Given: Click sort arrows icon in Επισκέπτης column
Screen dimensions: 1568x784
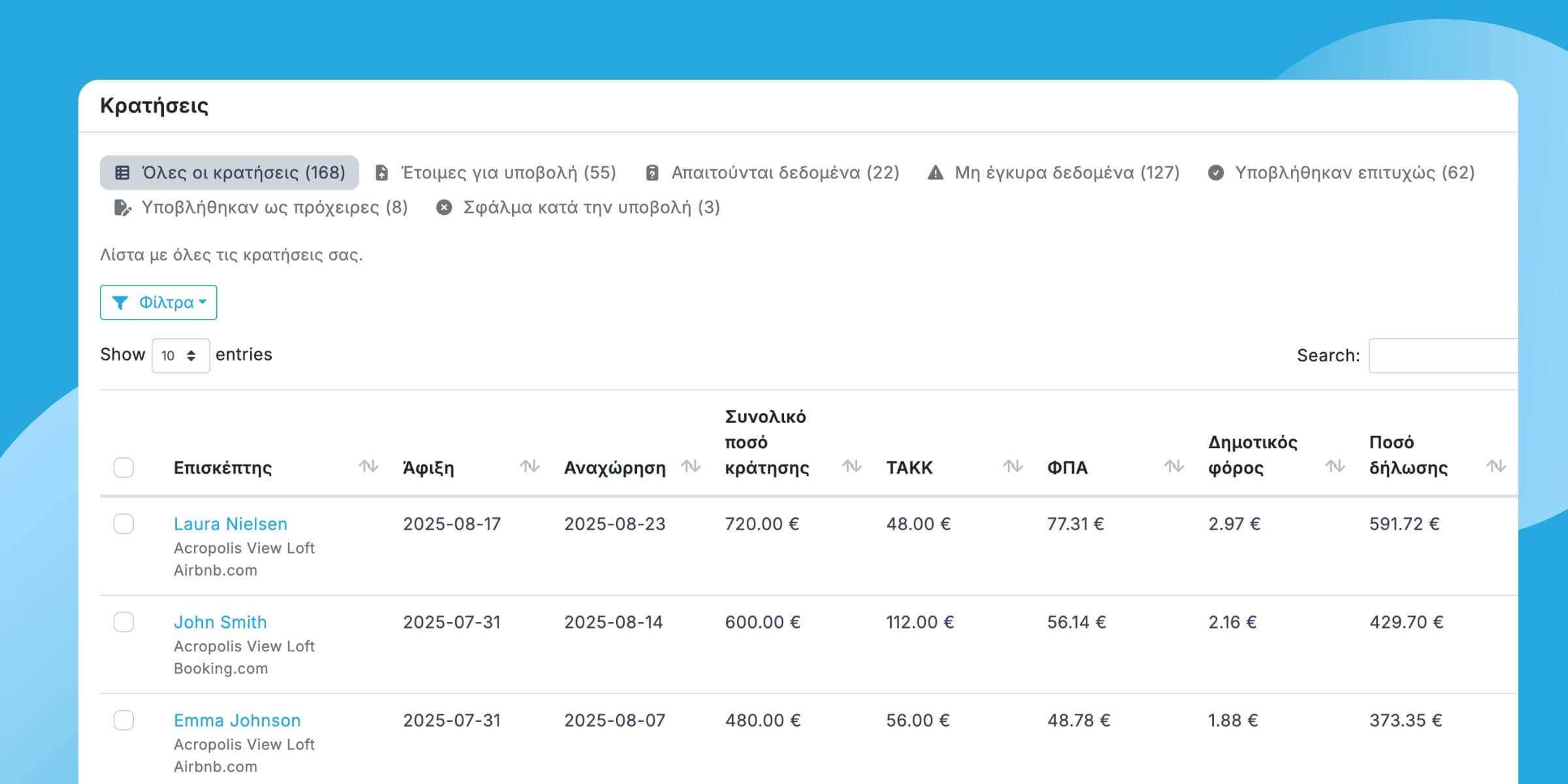Looking at the screenshot, I should 368,466.
